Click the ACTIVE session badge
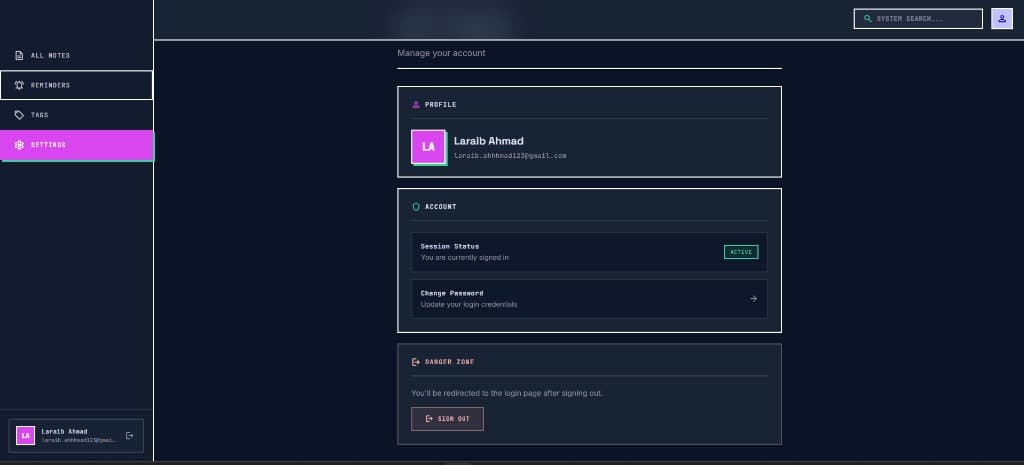 point(741,252)
